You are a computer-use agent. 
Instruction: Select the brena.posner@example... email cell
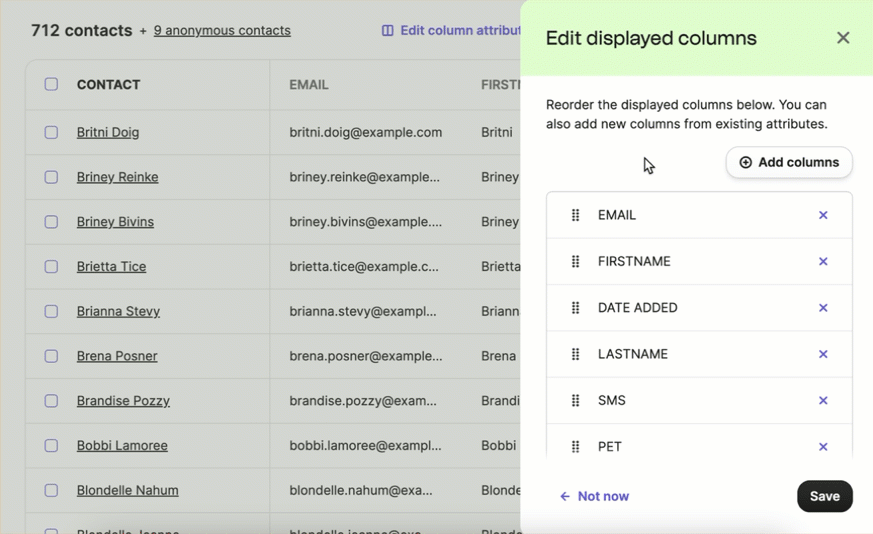pyautogui.click(x=366, y=356)
